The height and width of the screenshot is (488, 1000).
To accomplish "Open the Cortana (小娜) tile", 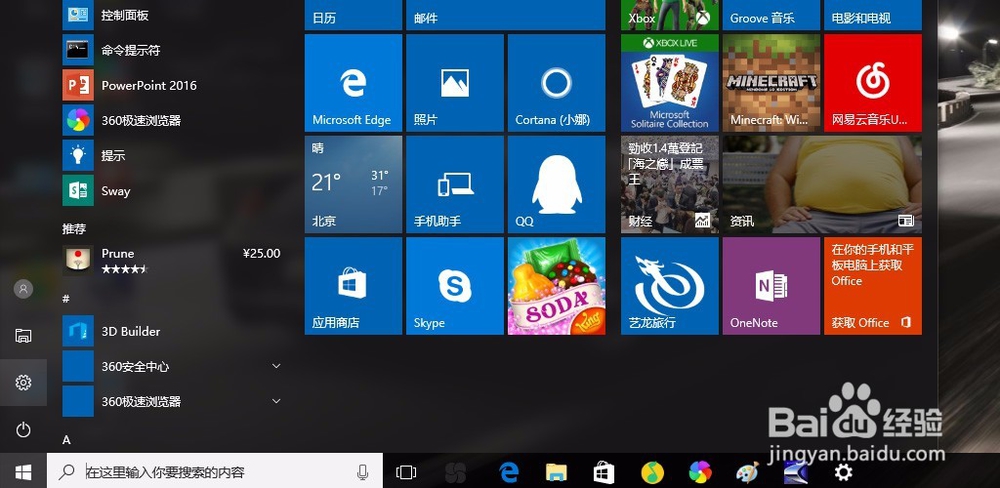I will click(x=556, y=83).
